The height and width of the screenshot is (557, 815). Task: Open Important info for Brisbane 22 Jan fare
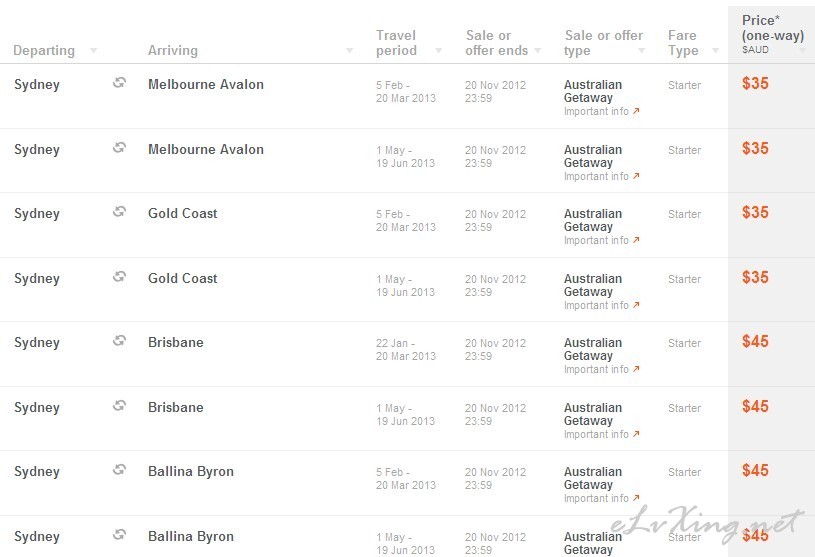tap(601, 369)
